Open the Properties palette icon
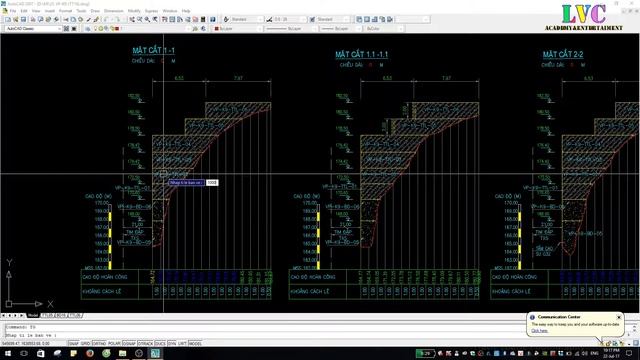 164,19
